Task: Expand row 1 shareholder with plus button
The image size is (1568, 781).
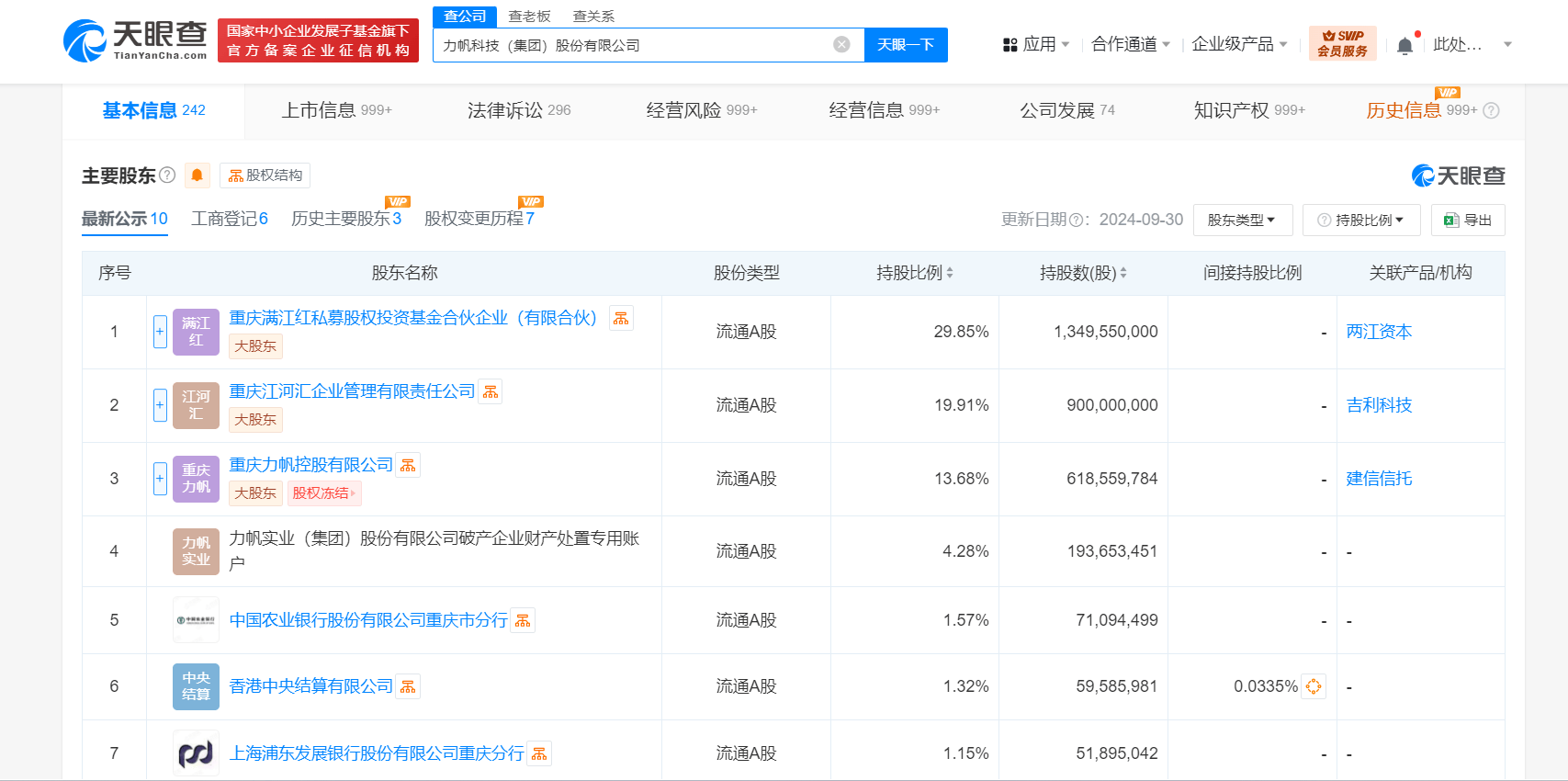Action: click(160, 332)
